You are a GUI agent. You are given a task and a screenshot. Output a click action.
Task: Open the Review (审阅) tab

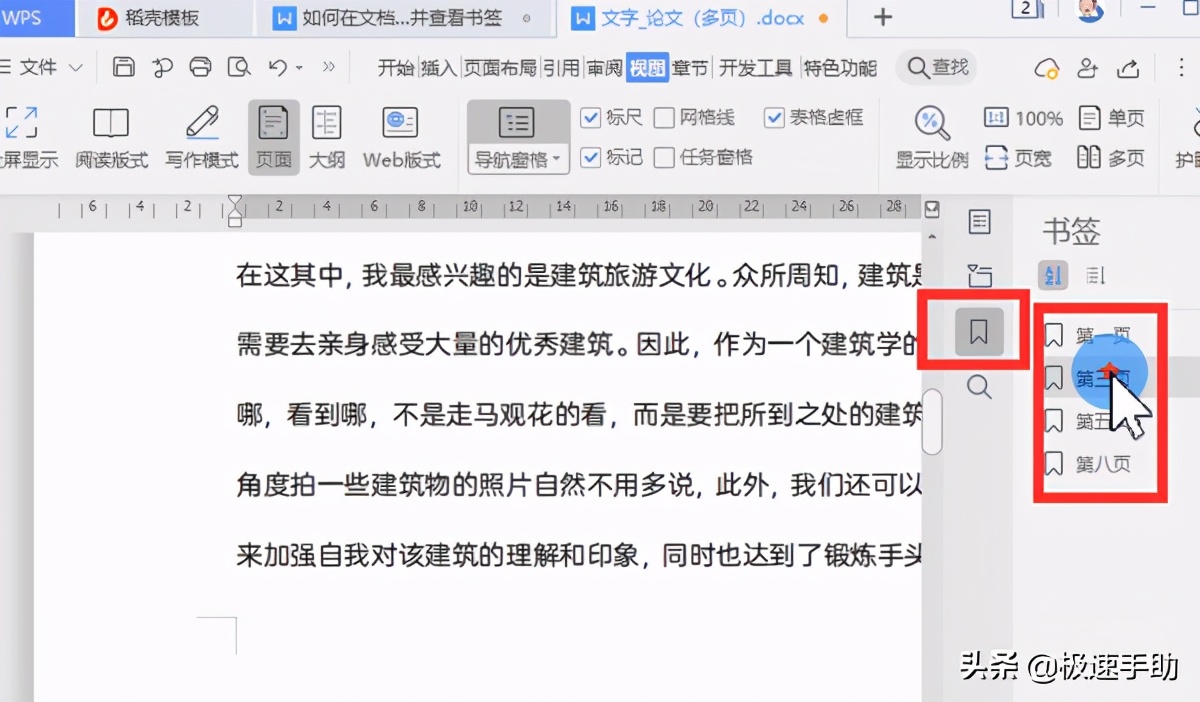[x=604, y=68]
